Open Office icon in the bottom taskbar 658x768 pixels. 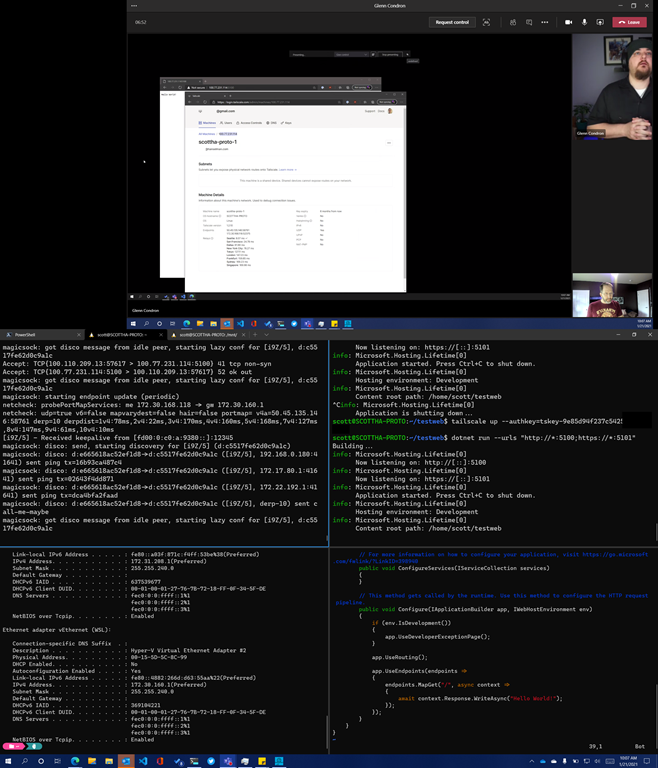160,761
